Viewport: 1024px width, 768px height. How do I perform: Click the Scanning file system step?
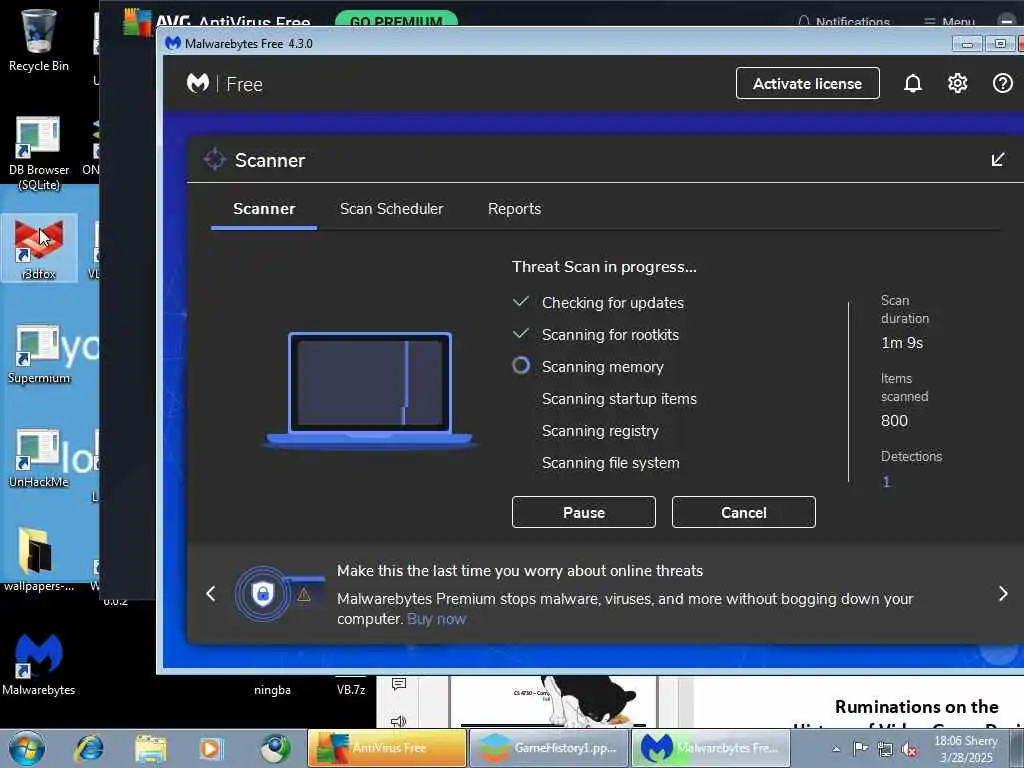611,463
